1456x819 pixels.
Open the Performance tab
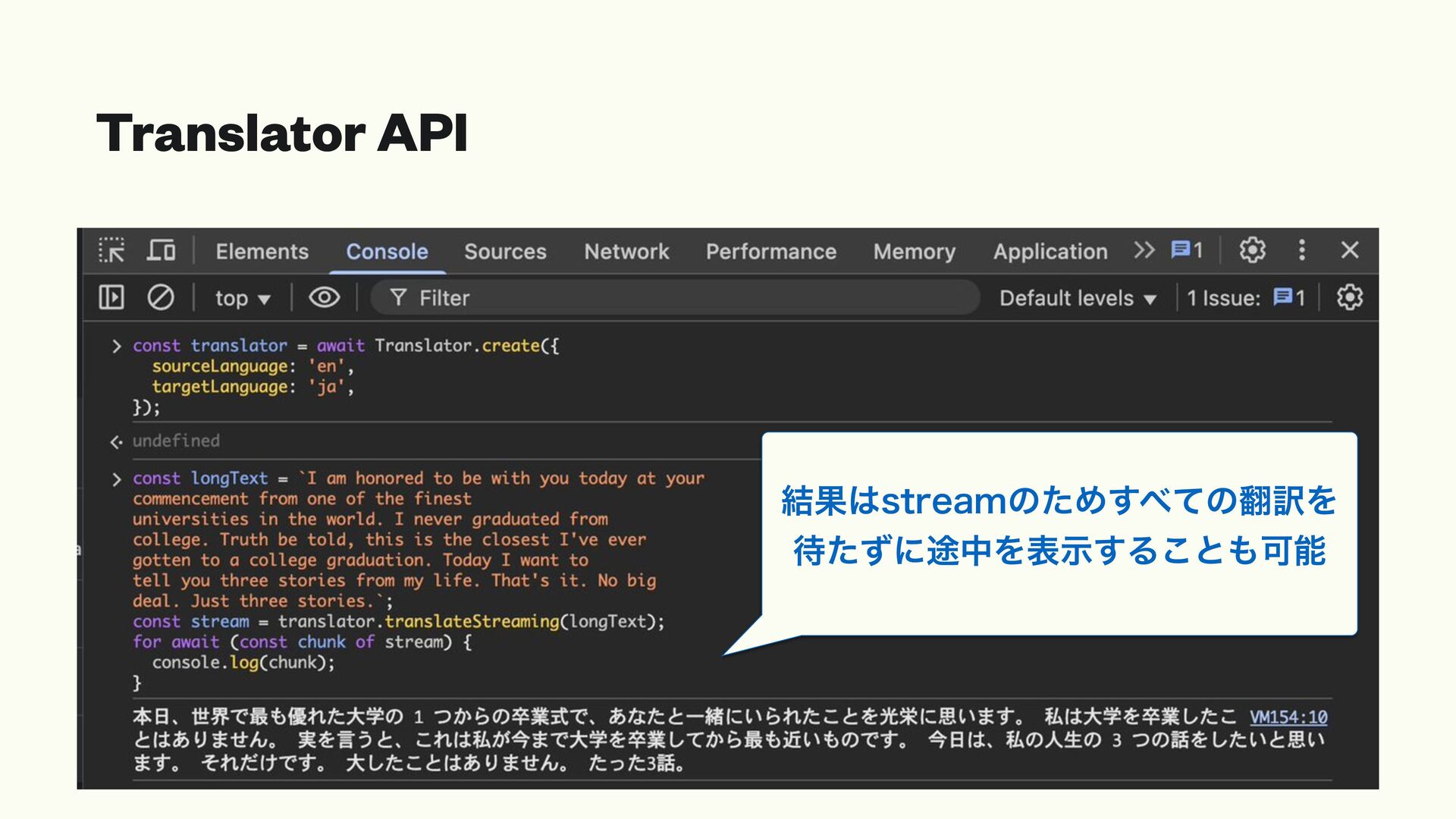[770, 252]
